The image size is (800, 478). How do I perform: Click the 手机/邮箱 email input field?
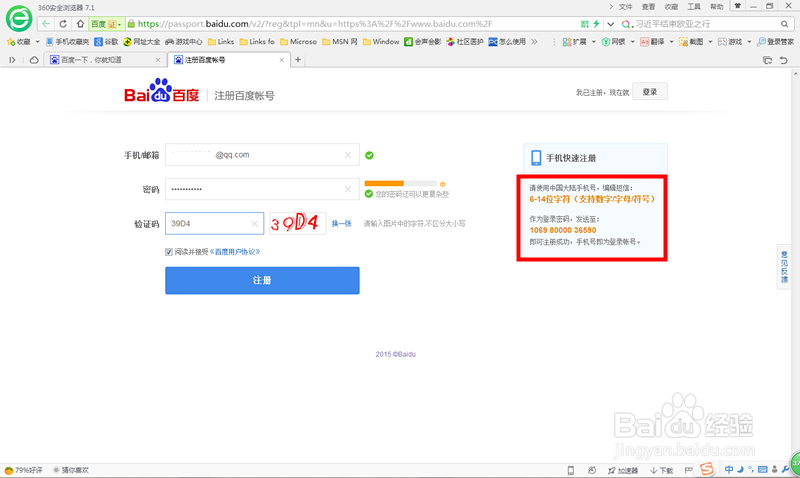(x=262, y=155)
